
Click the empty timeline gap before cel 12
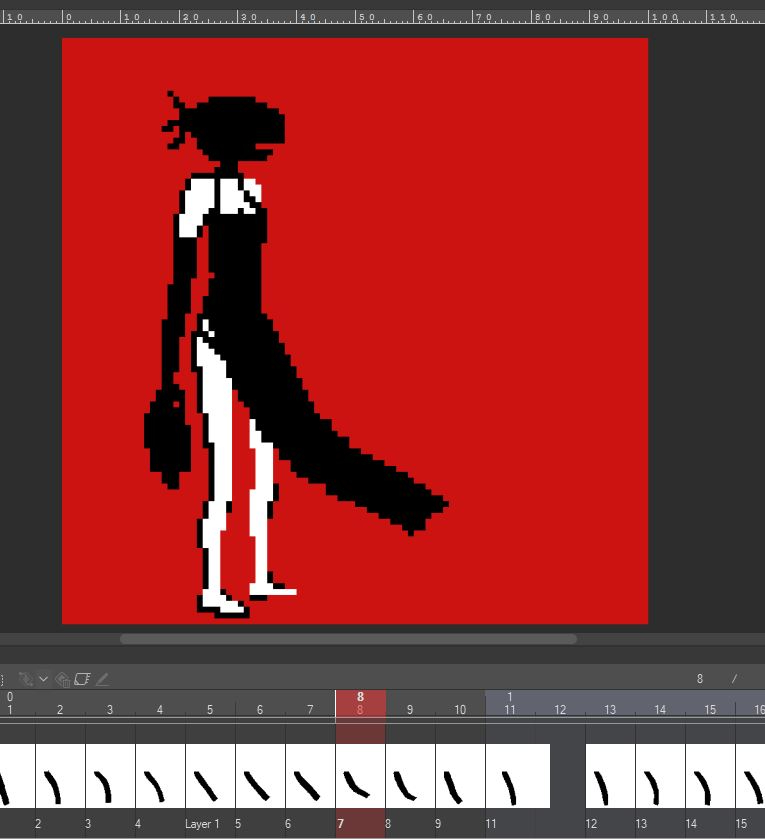click(x=567, y=776)
